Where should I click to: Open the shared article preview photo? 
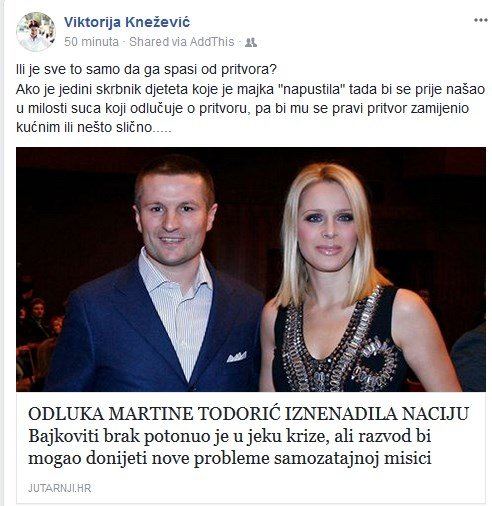(x=251, y=269)
